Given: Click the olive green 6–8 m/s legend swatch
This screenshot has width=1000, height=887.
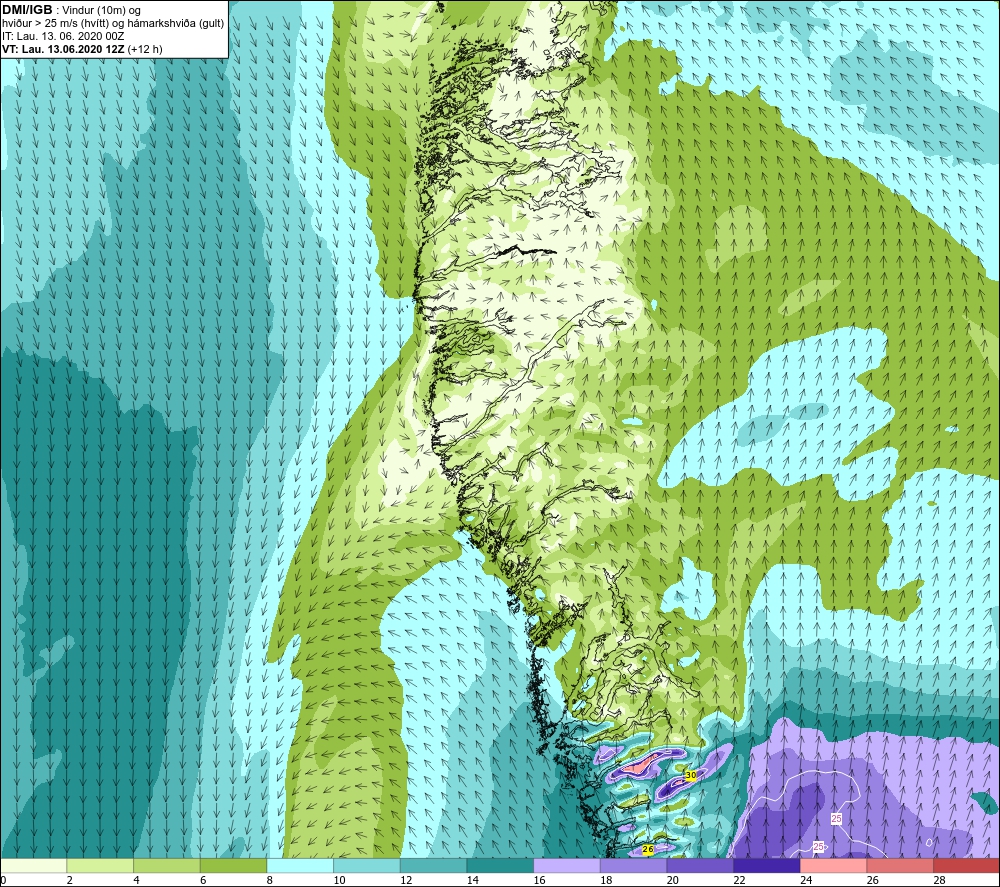Looking at the screenshot, I should click(x=233, y=865).
